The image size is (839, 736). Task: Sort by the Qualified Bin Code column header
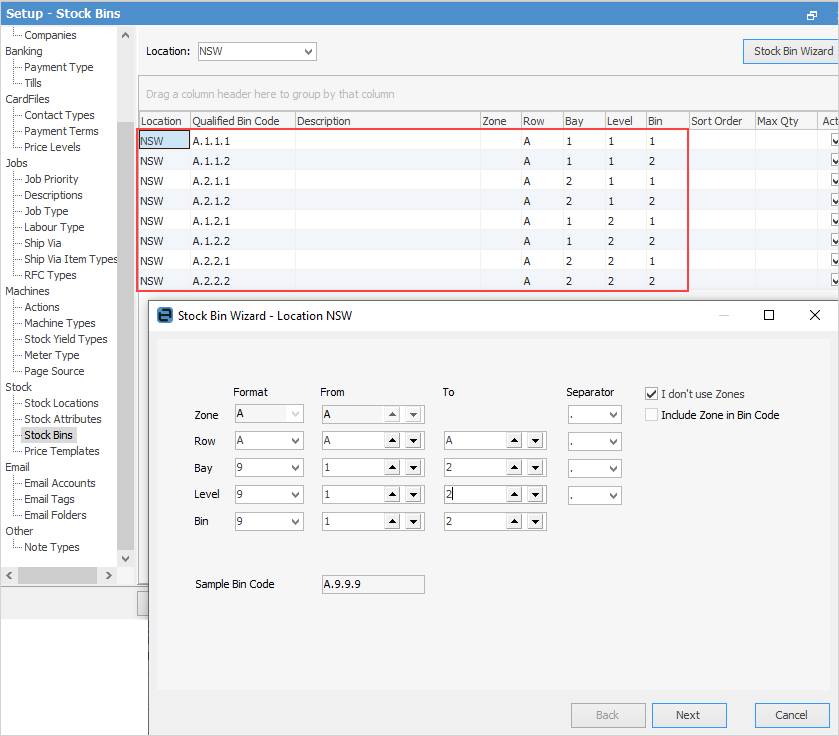point(236,121)
